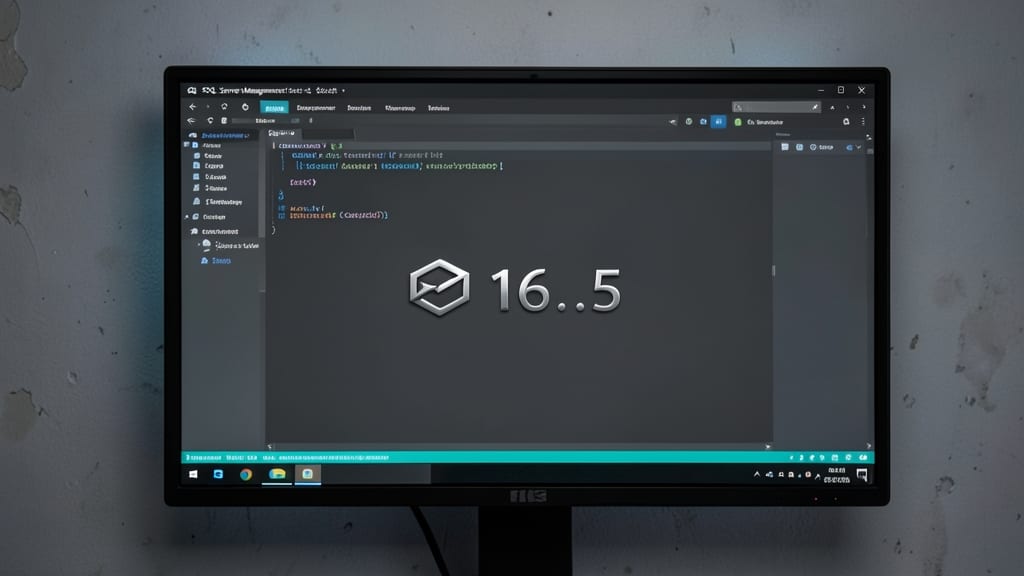Image resolution: width=1024 pixels, height=576 pixels.
Task: Click the first list-style icon in the right side panel
Action: tap(785, 147)
